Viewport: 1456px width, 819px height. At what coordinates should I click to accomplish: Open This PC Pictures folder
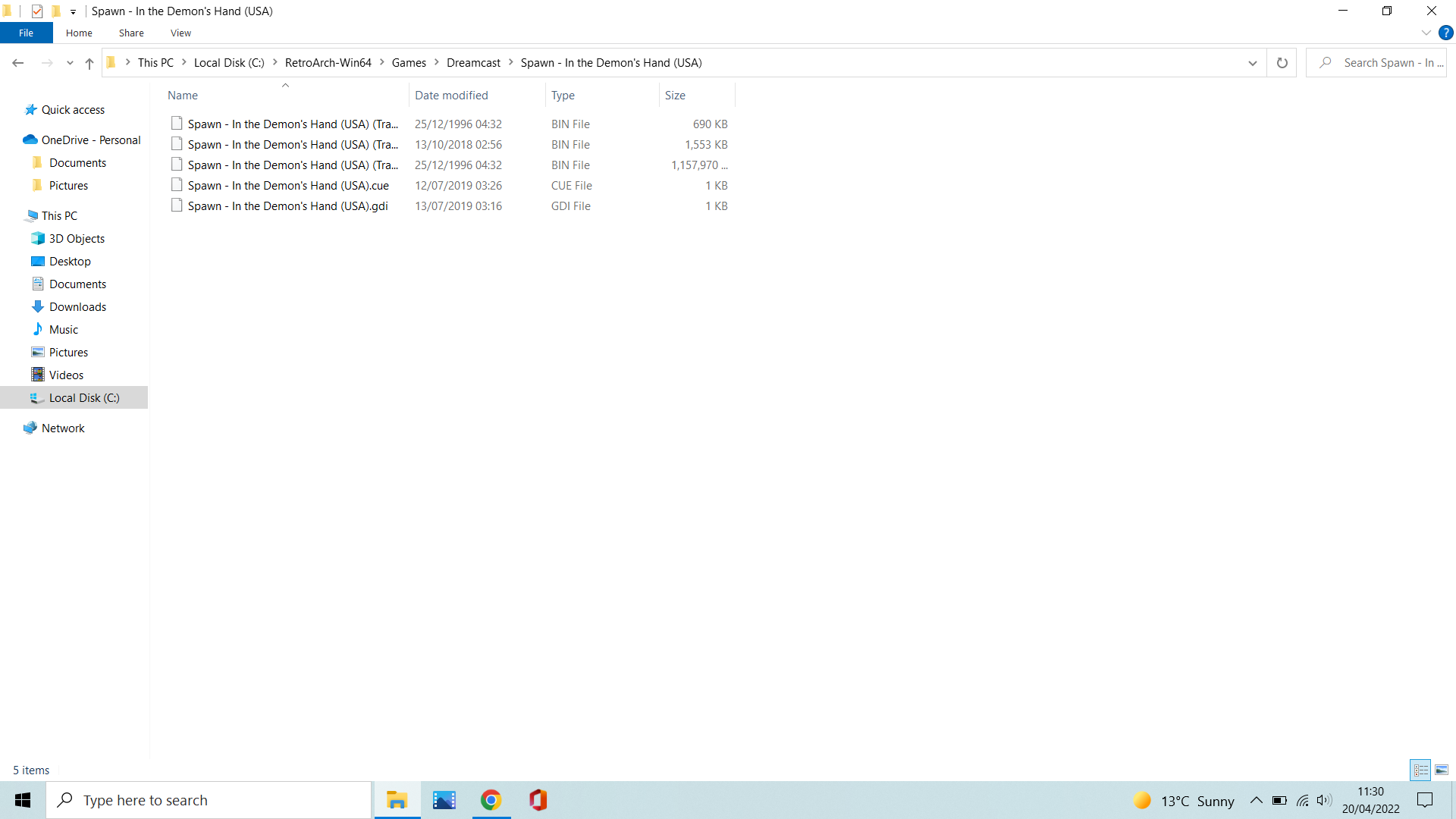point(68,353)
